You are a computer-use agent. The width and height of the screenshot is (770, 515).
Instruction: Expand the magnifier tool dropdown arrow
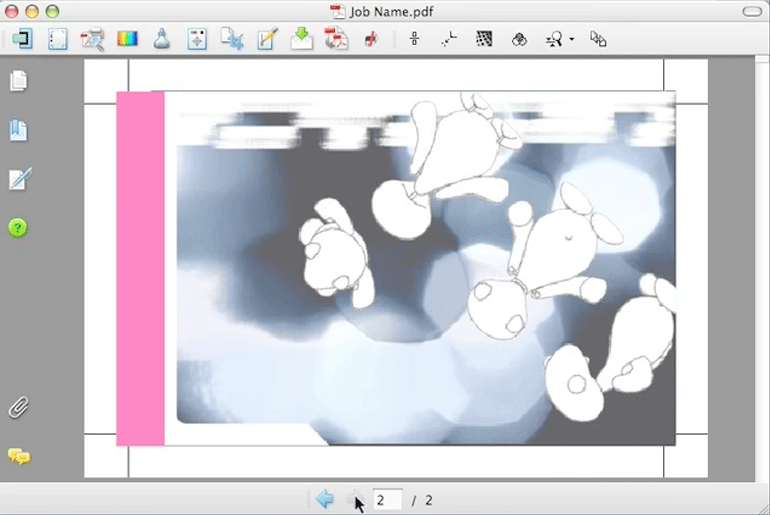tap(572, 39)
